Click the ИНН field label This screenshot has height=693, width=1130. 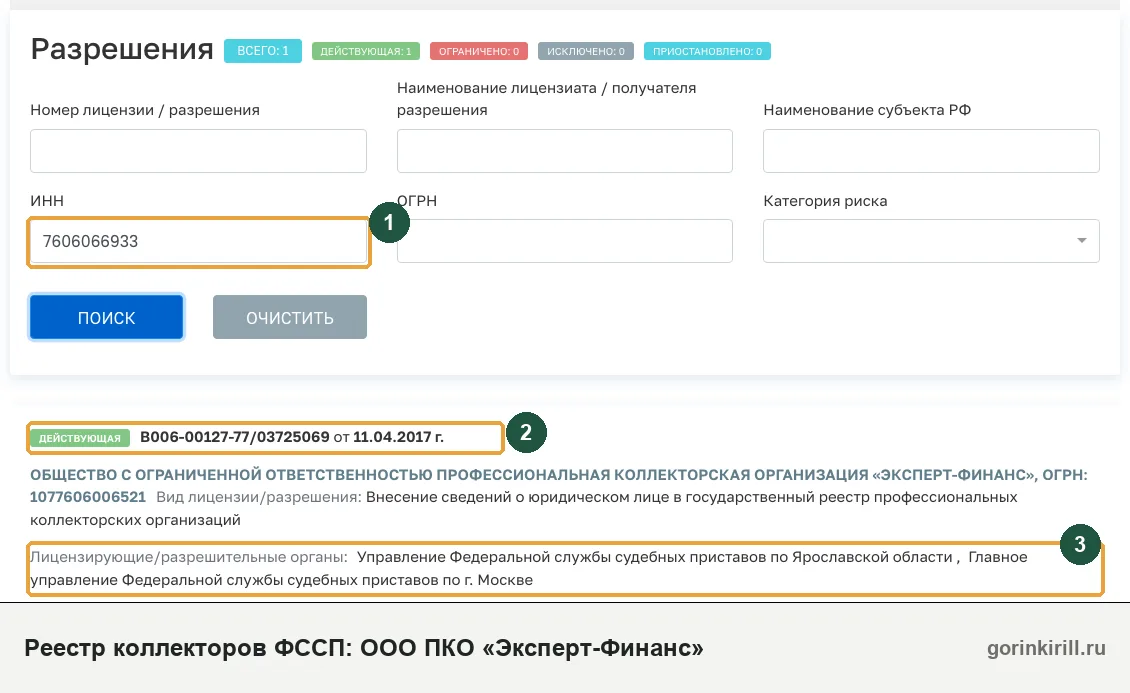(47, 201)
